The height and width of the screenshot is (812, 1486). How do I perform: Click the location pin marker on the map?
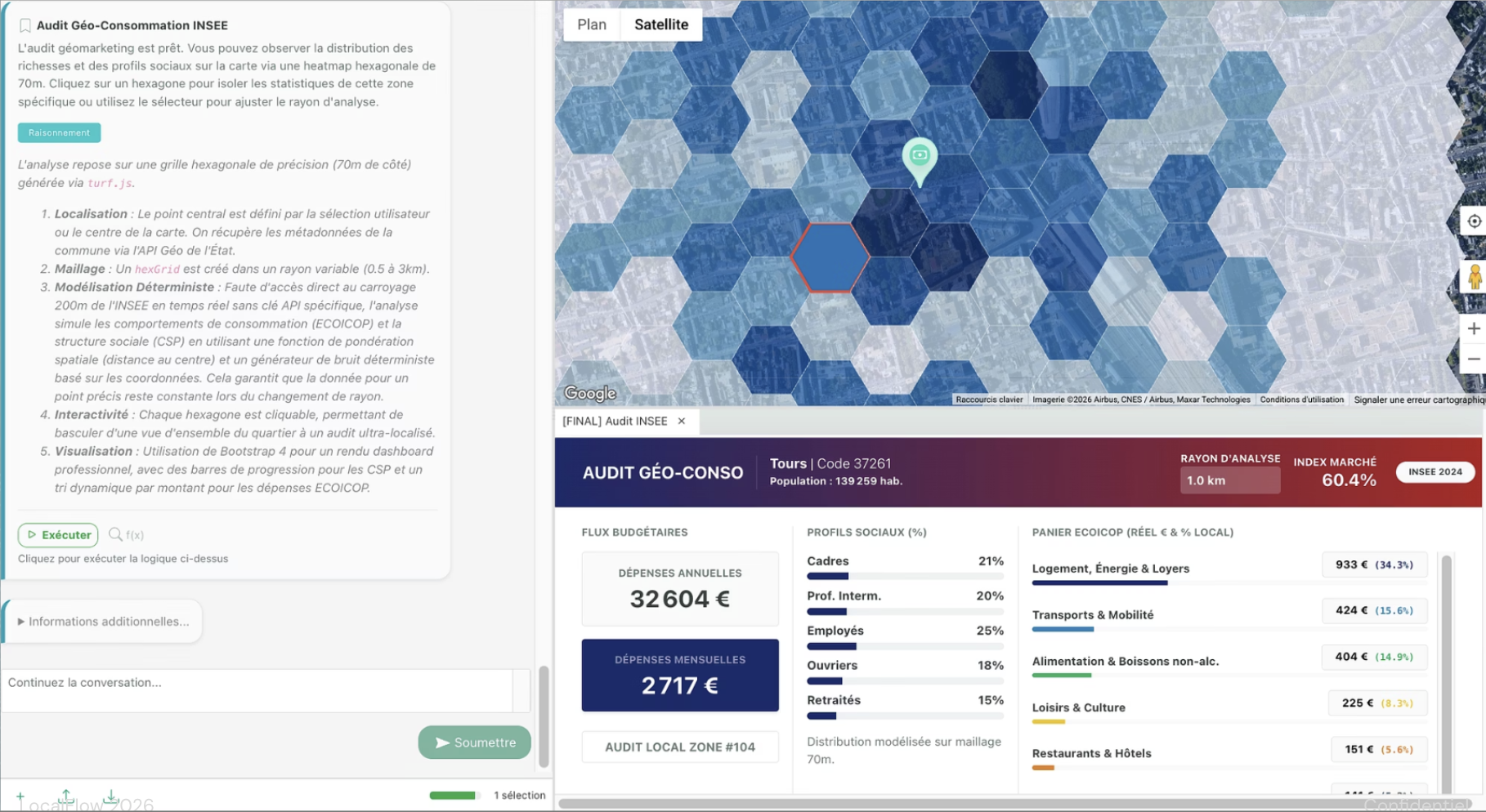(x=920, y=162)
